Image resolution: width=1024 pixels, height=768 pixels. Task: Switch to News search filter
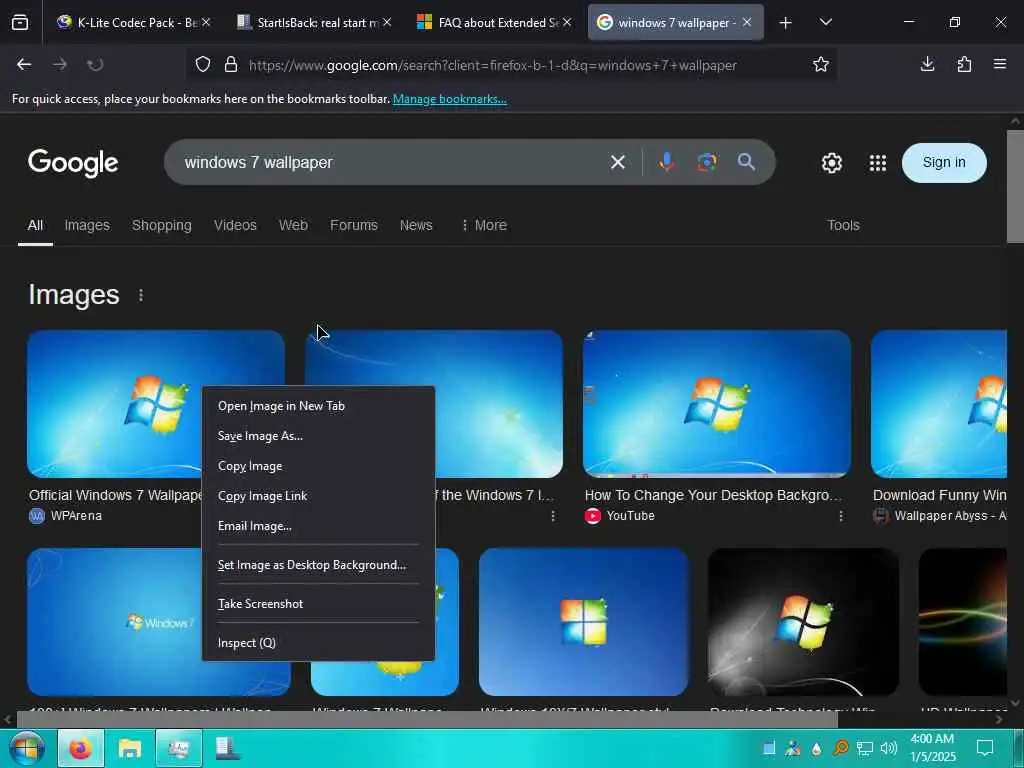click(416, 225)
